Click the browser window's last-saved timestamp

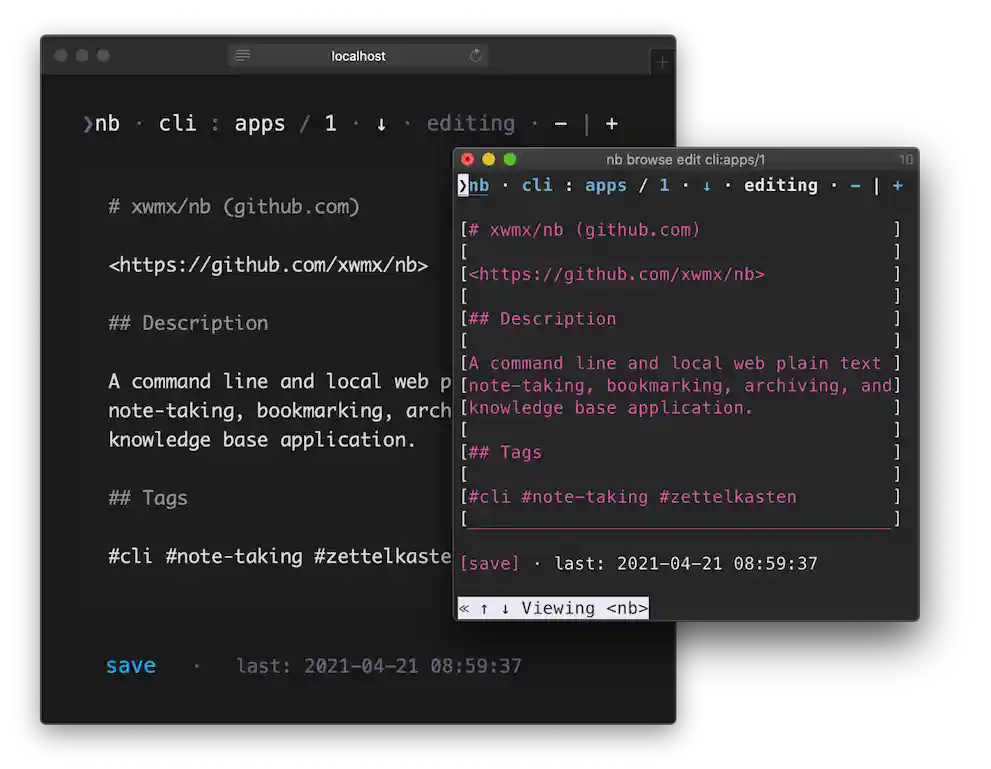pos(379,666)
